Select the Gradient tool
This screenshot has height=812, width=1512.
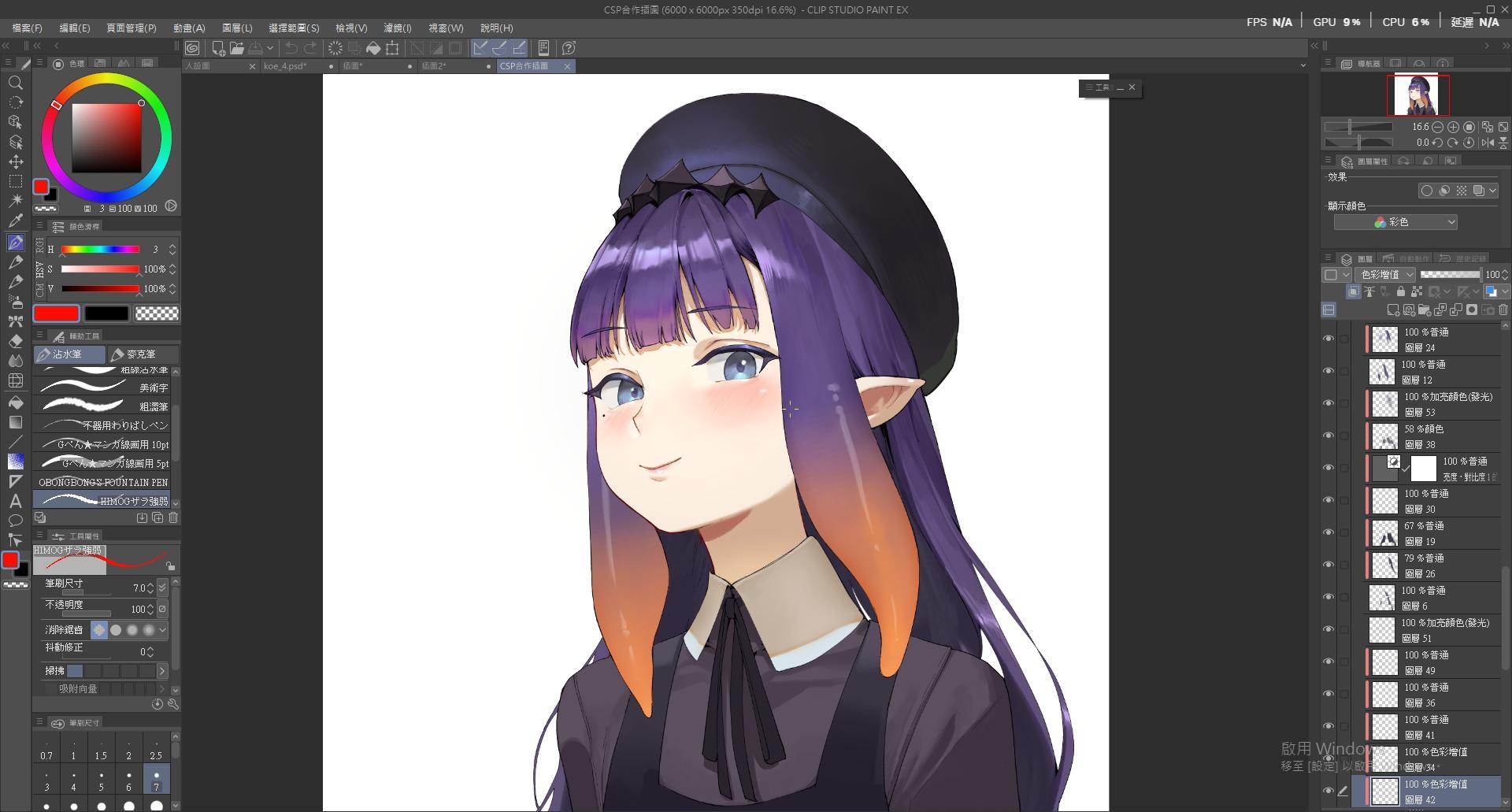pyautogui.click(x=15, y=423)
